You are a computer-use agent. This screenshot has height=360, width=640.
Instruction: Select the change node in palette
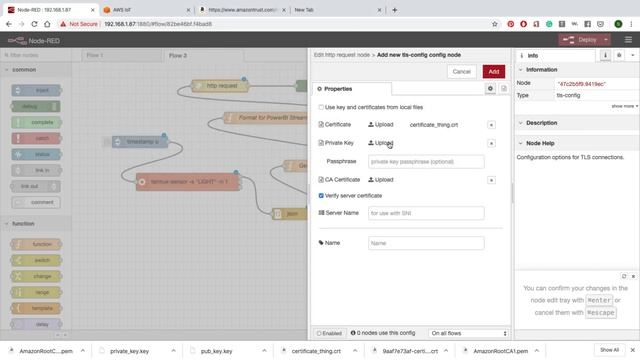(x=36, y=276)
